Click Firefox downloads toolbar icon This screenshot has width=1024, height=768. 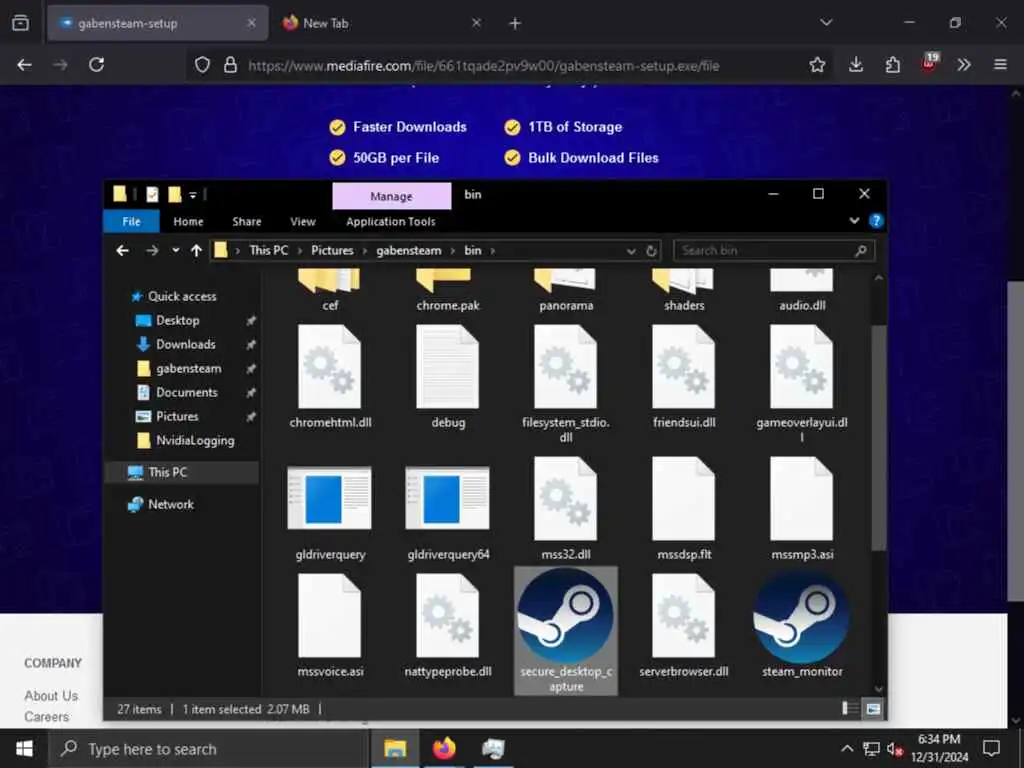coord(856,65)
